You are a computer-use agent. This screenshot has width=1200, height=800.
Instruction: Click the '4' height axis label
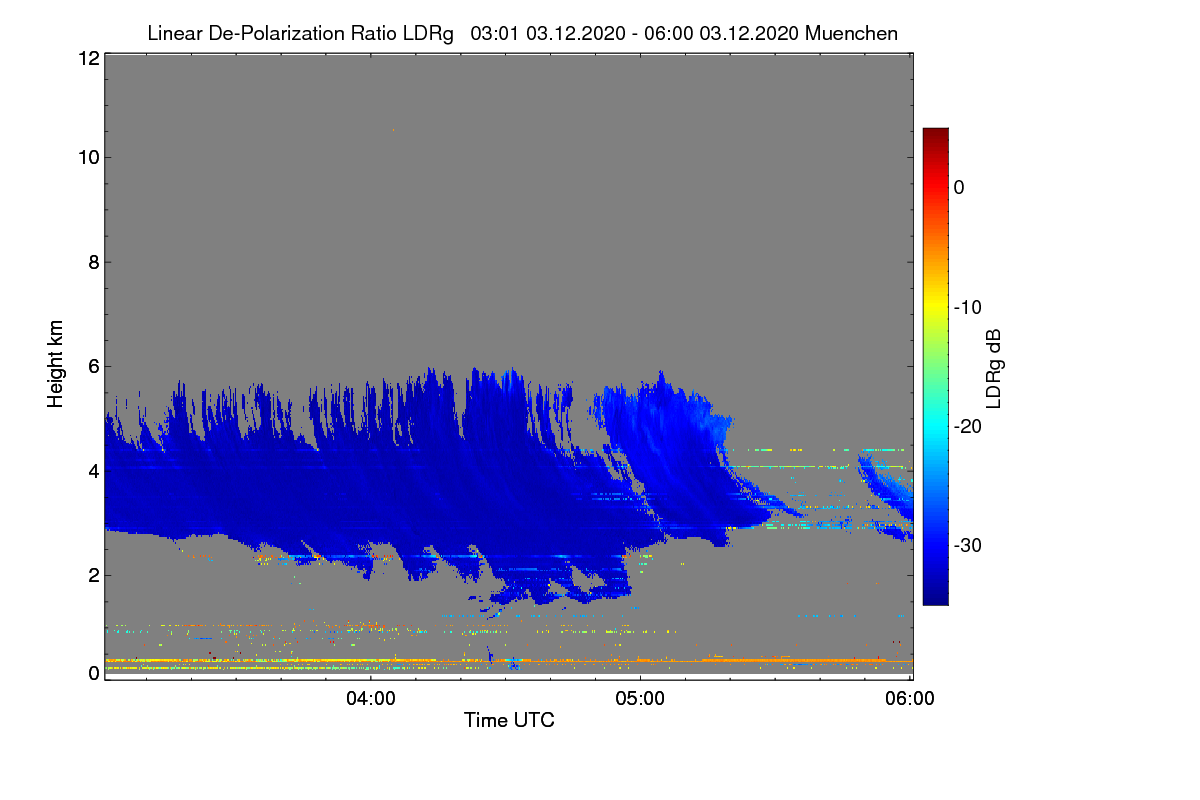coord(94,470)
